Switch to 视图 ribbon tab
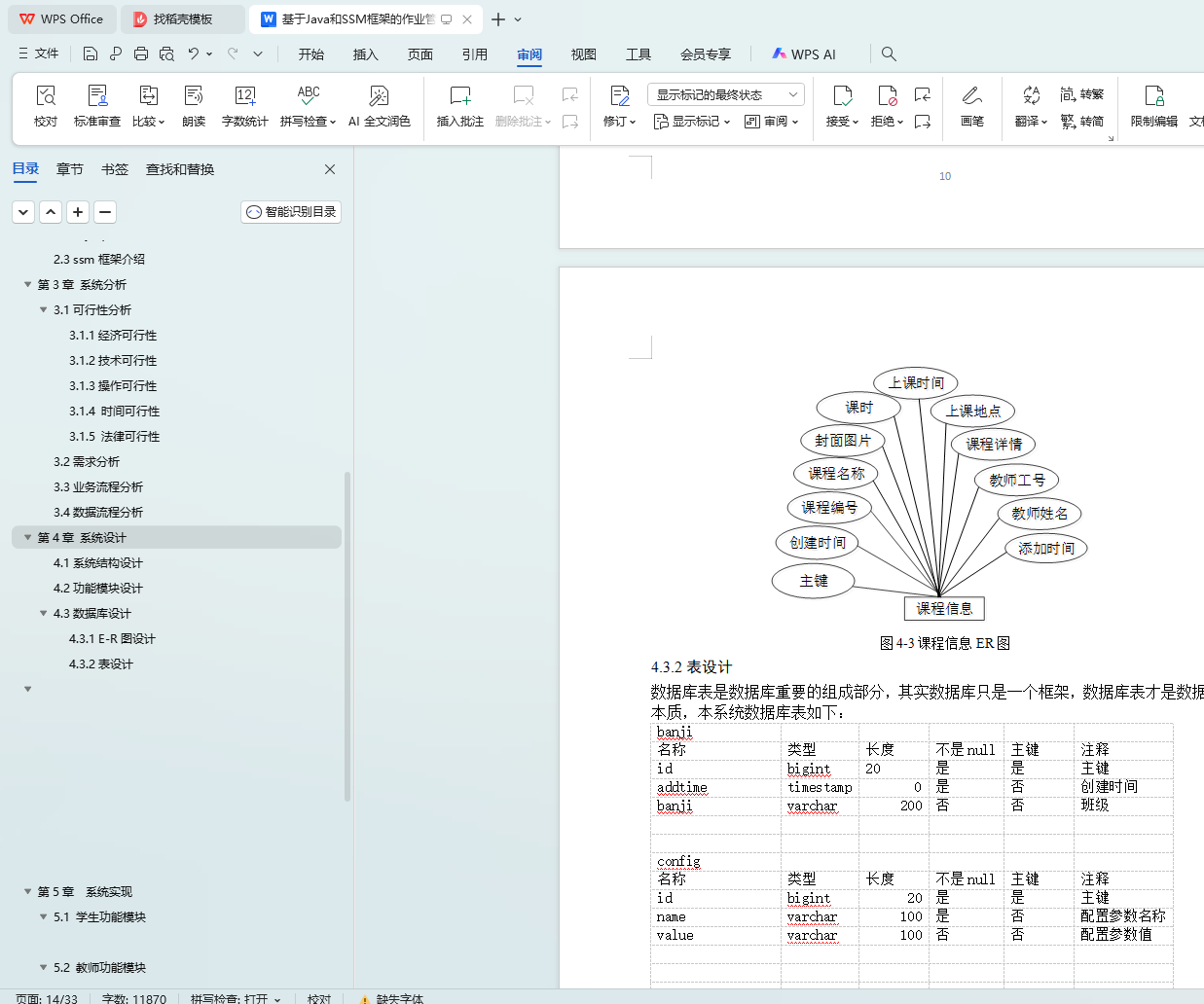Image resolution: width=1204 pixels, height=1004 pixels. coord(584,54)
